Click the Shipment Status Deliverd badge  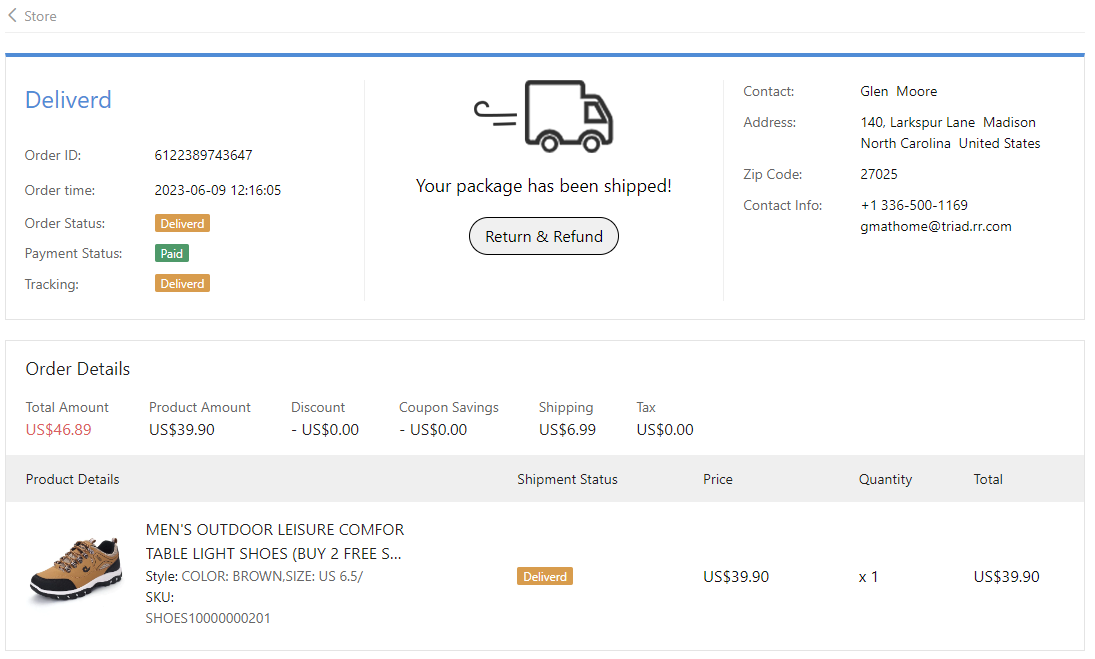point(545,577)
